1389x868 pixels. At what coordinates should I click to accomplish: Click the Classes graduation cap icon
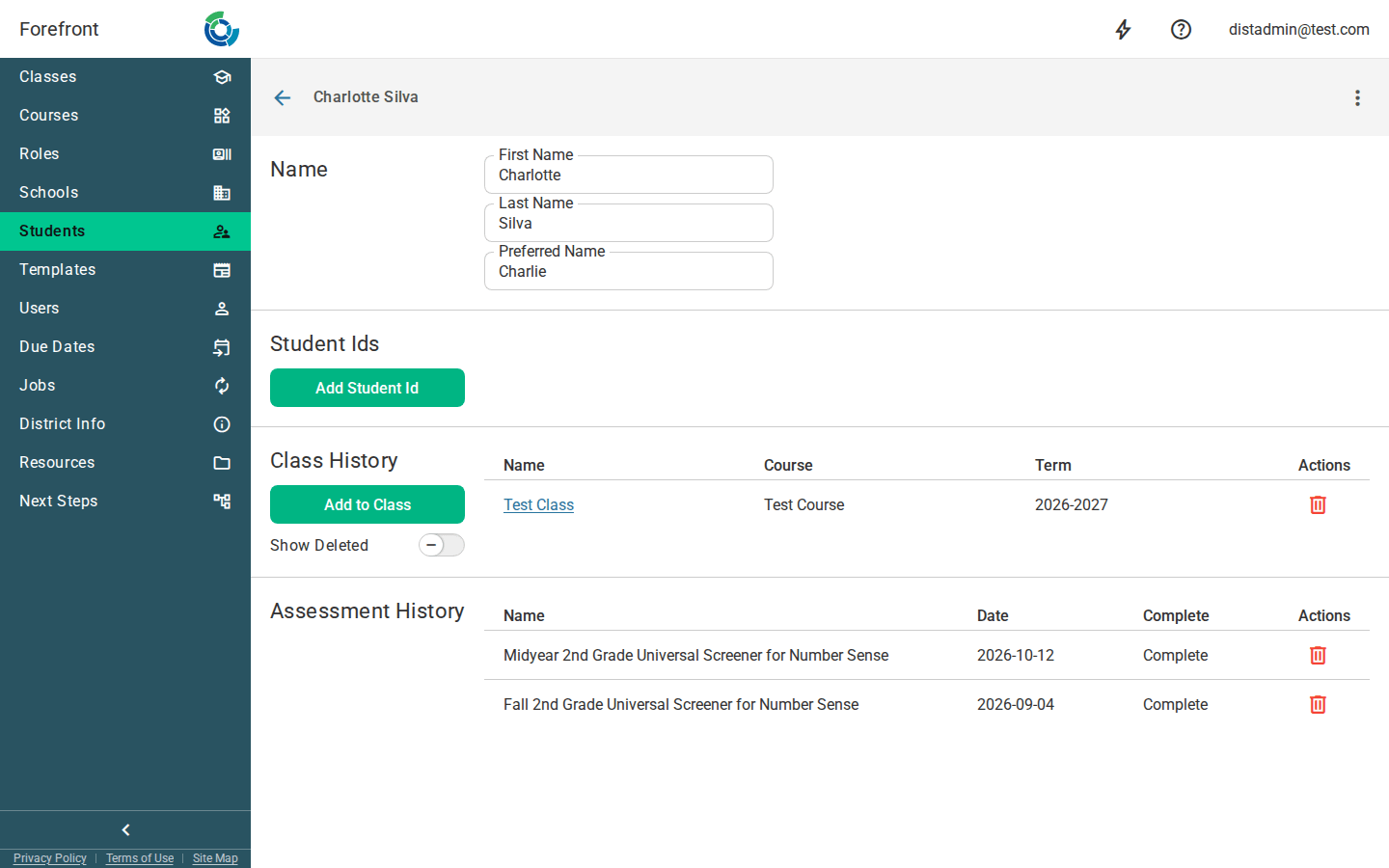tap(222, 77)
